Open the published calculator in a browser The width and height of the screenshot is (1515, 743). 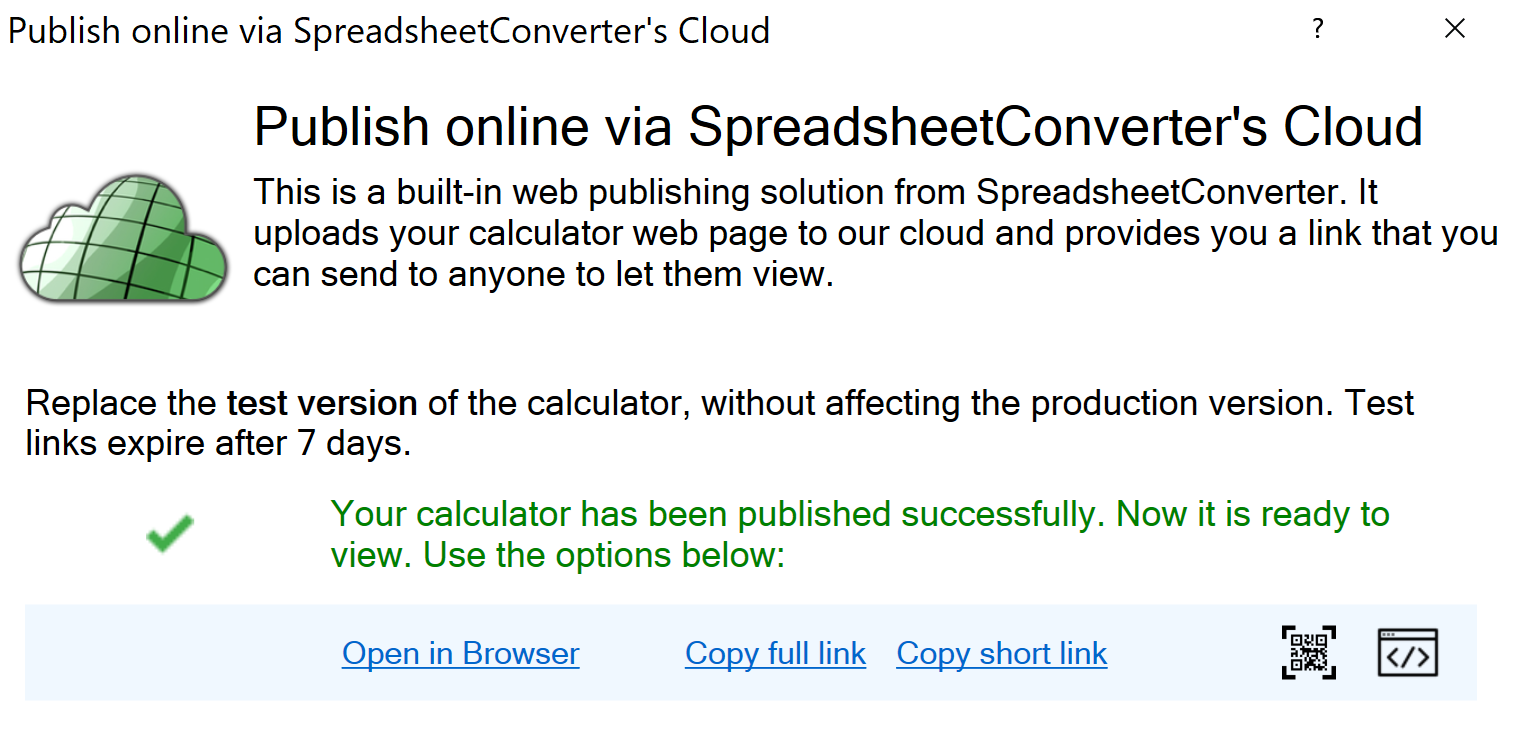point(460,653)
